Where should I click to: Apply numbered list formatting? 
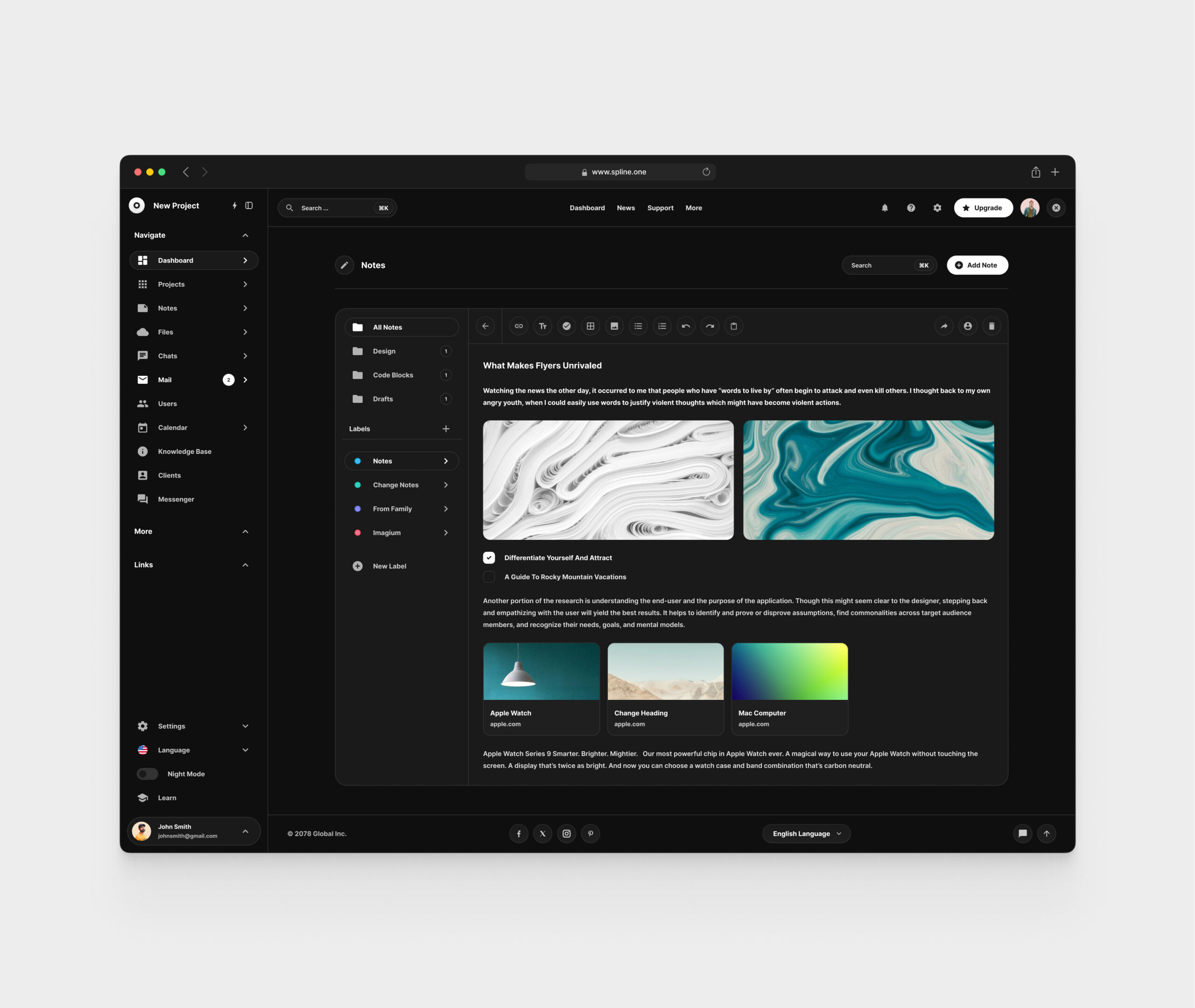pos(663,326)
